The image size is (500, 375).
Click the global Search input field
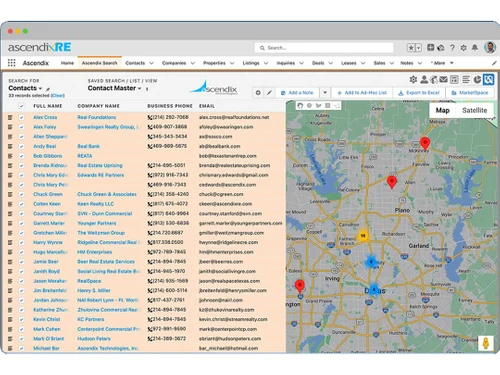(x=324, y=48)
